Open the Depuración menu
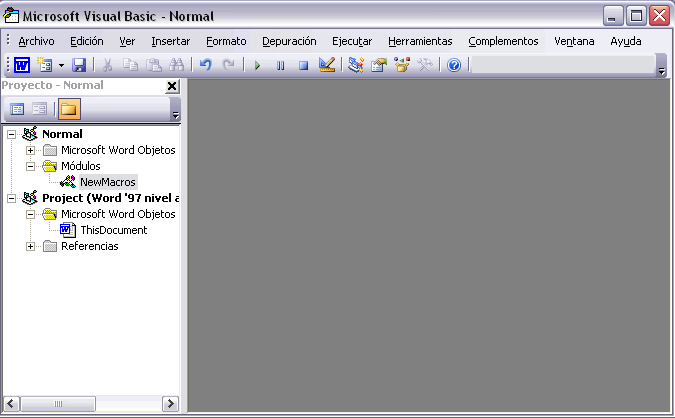 [289, 41]
